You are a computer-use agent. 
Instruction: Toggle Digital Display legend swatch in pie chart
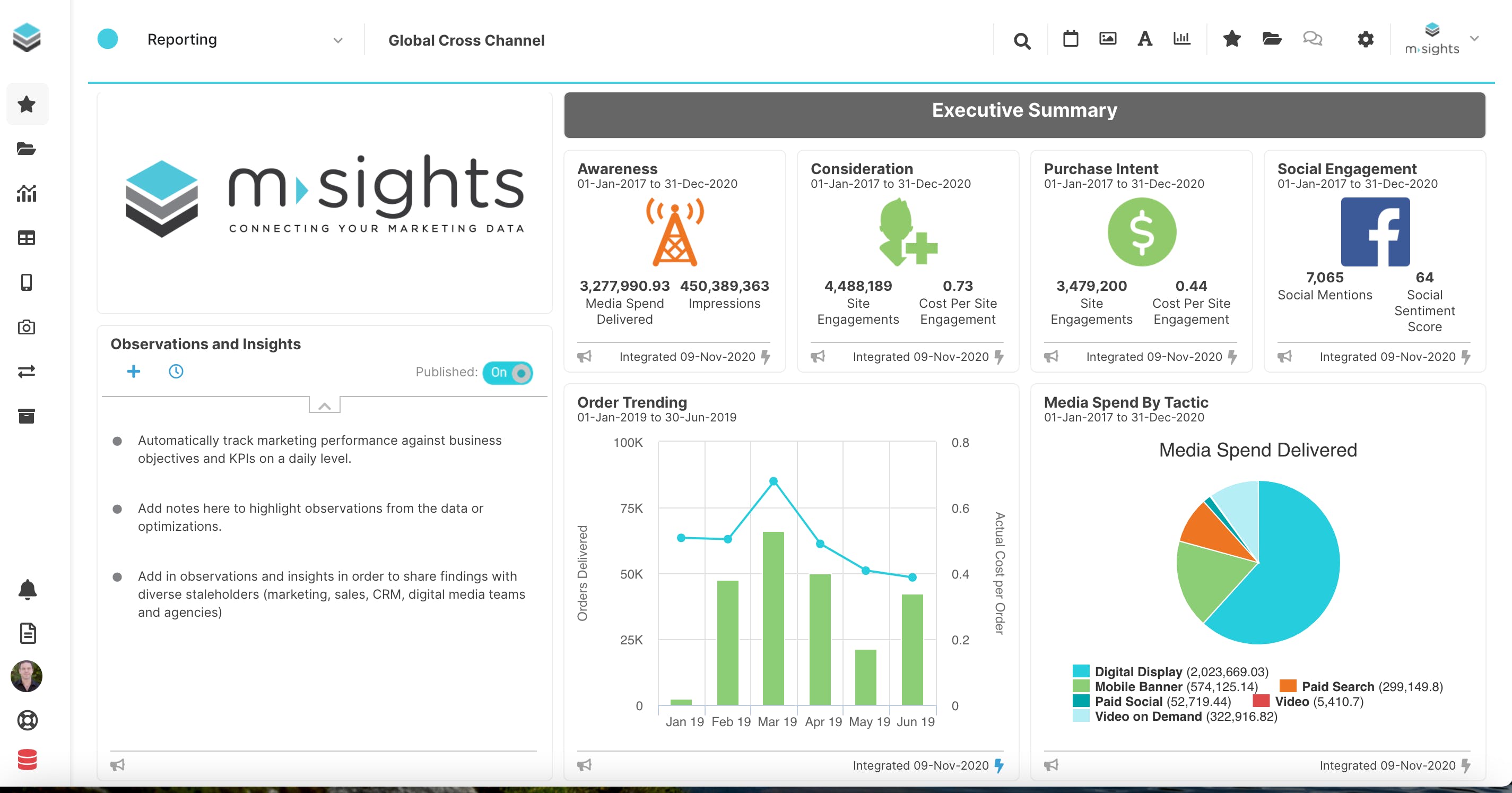click(1081, 671)
